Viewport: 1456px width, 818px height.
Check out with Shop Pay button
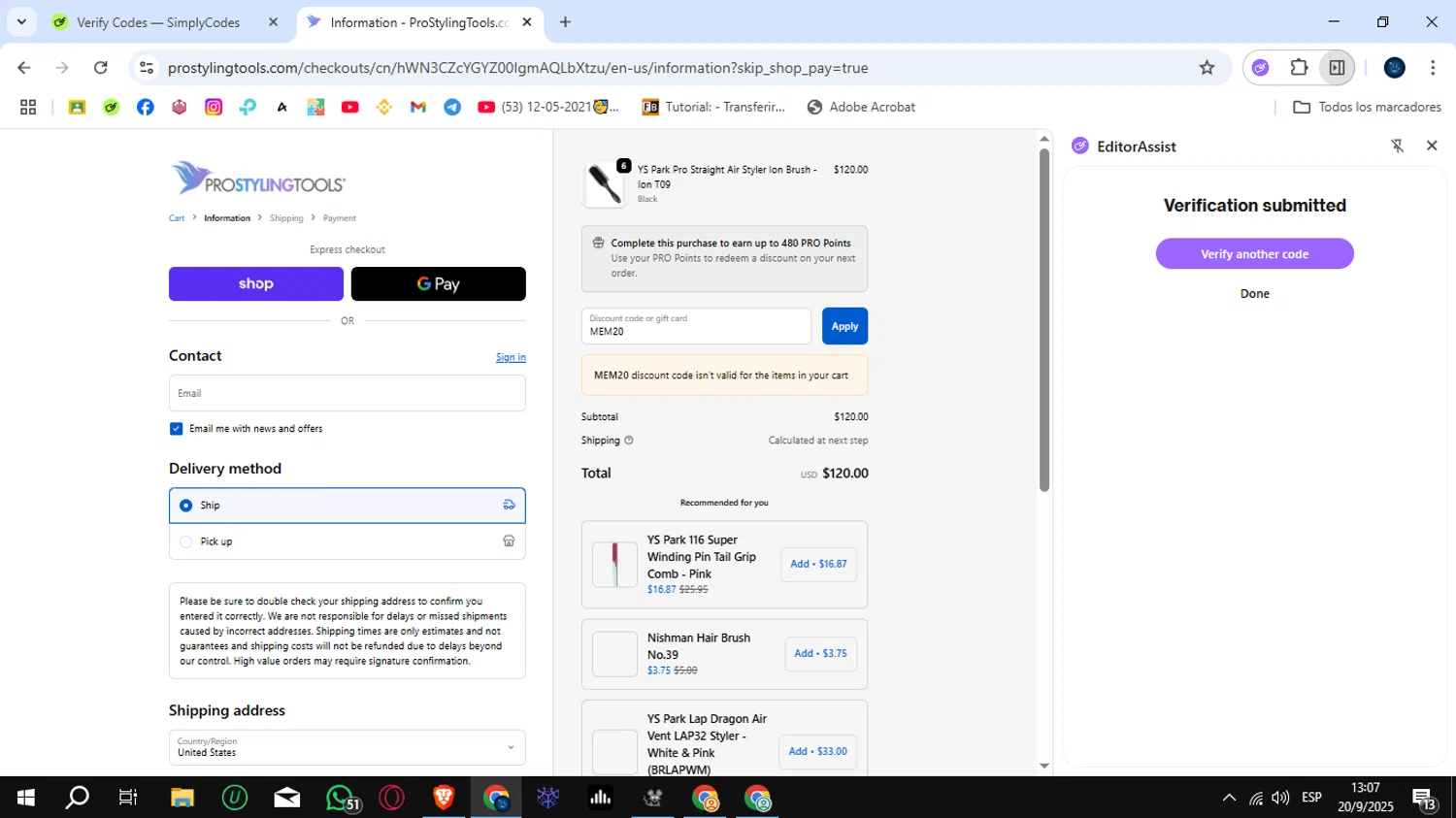(256, 283)
